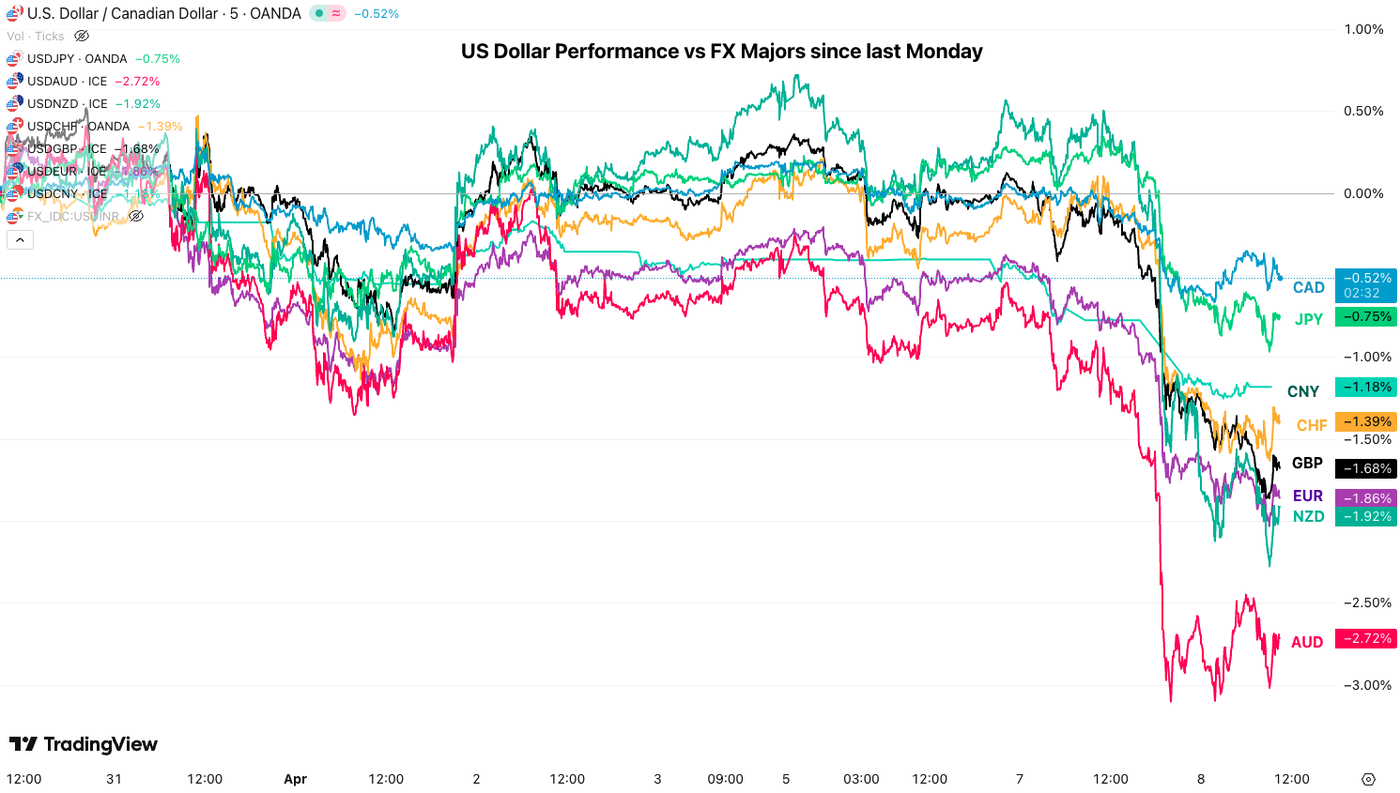Click the −2.72% value next to USDAUD
This screenshot has width=1400, height=793.
tap(136, 80)
